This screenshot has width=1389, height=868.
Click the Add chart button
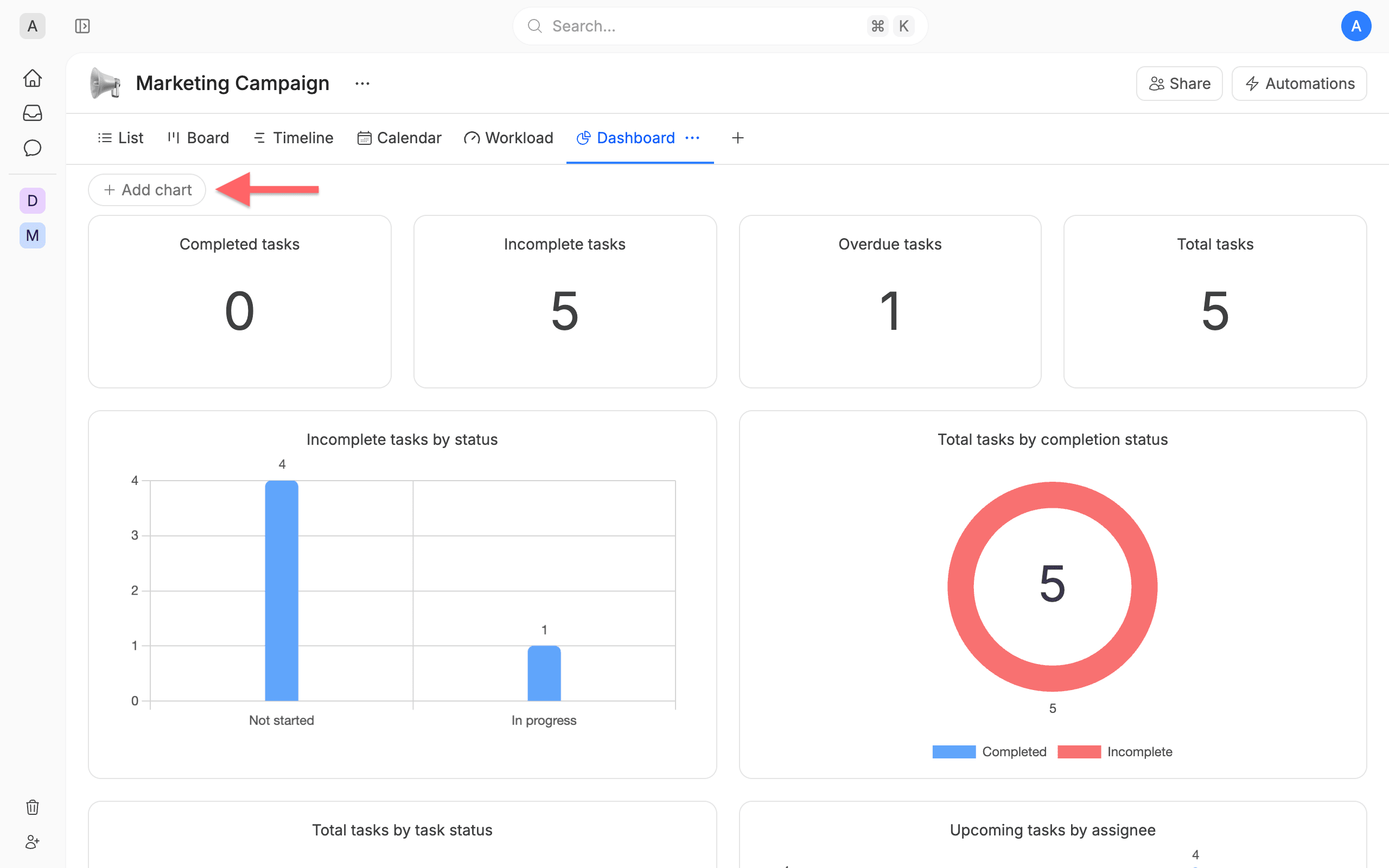[x=147, y=190]
